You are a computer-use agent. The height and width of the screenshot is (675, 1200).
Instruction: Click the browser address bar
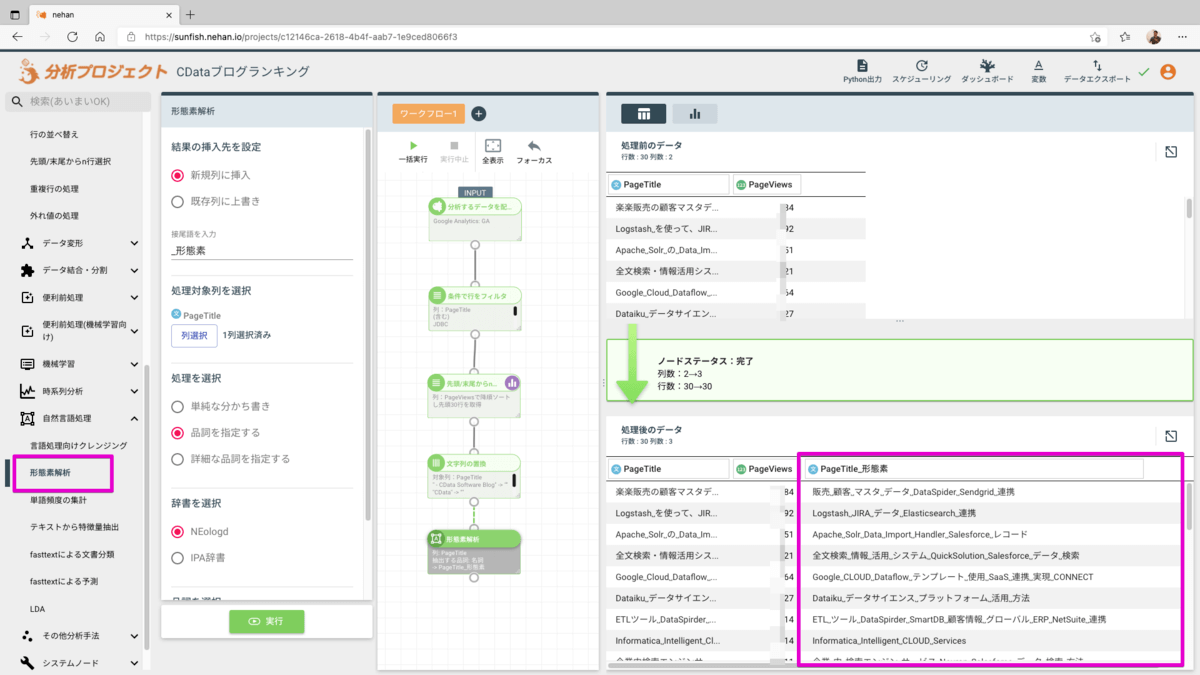click(600, 36)
